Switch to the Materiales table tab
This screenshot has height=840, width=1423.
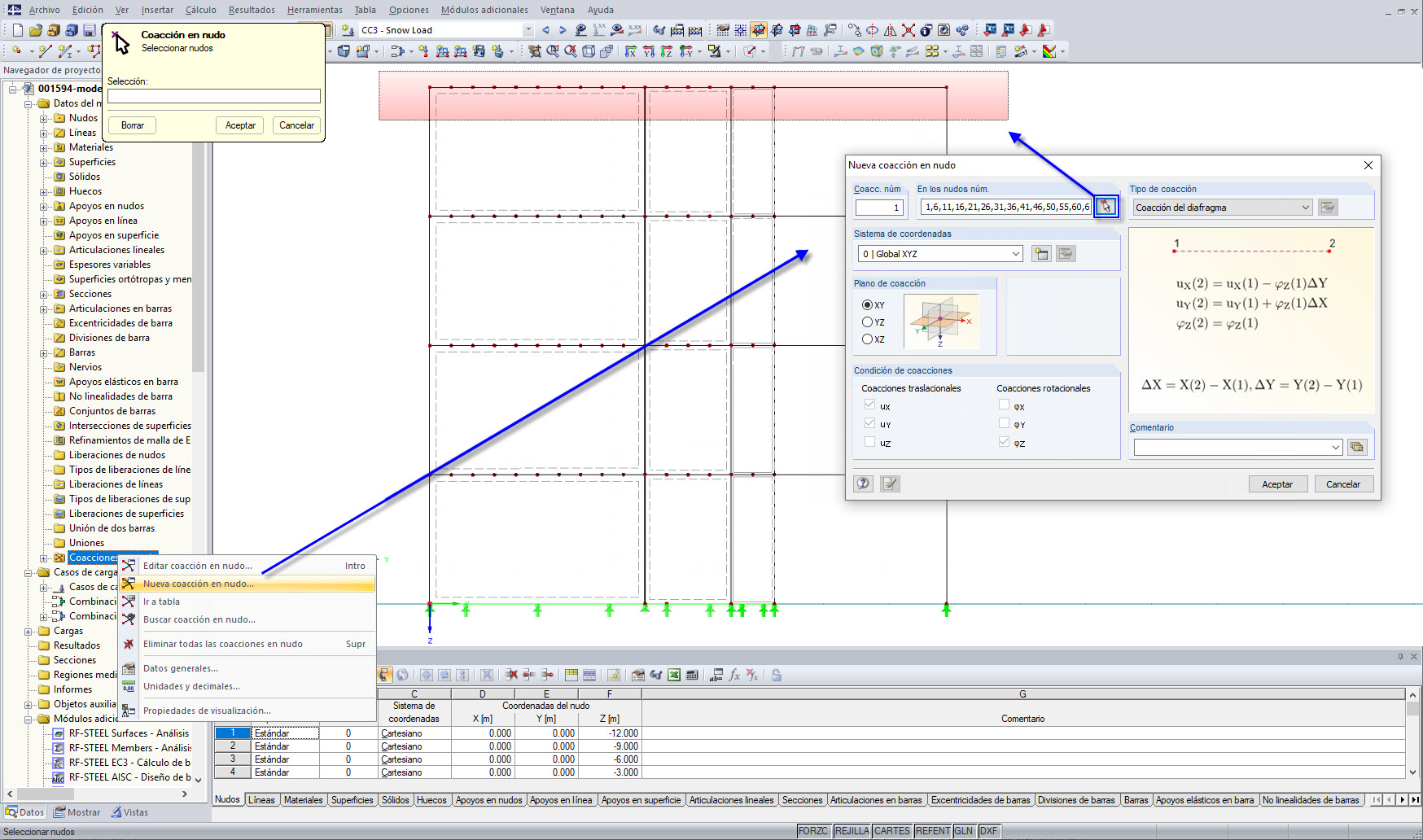303,800
